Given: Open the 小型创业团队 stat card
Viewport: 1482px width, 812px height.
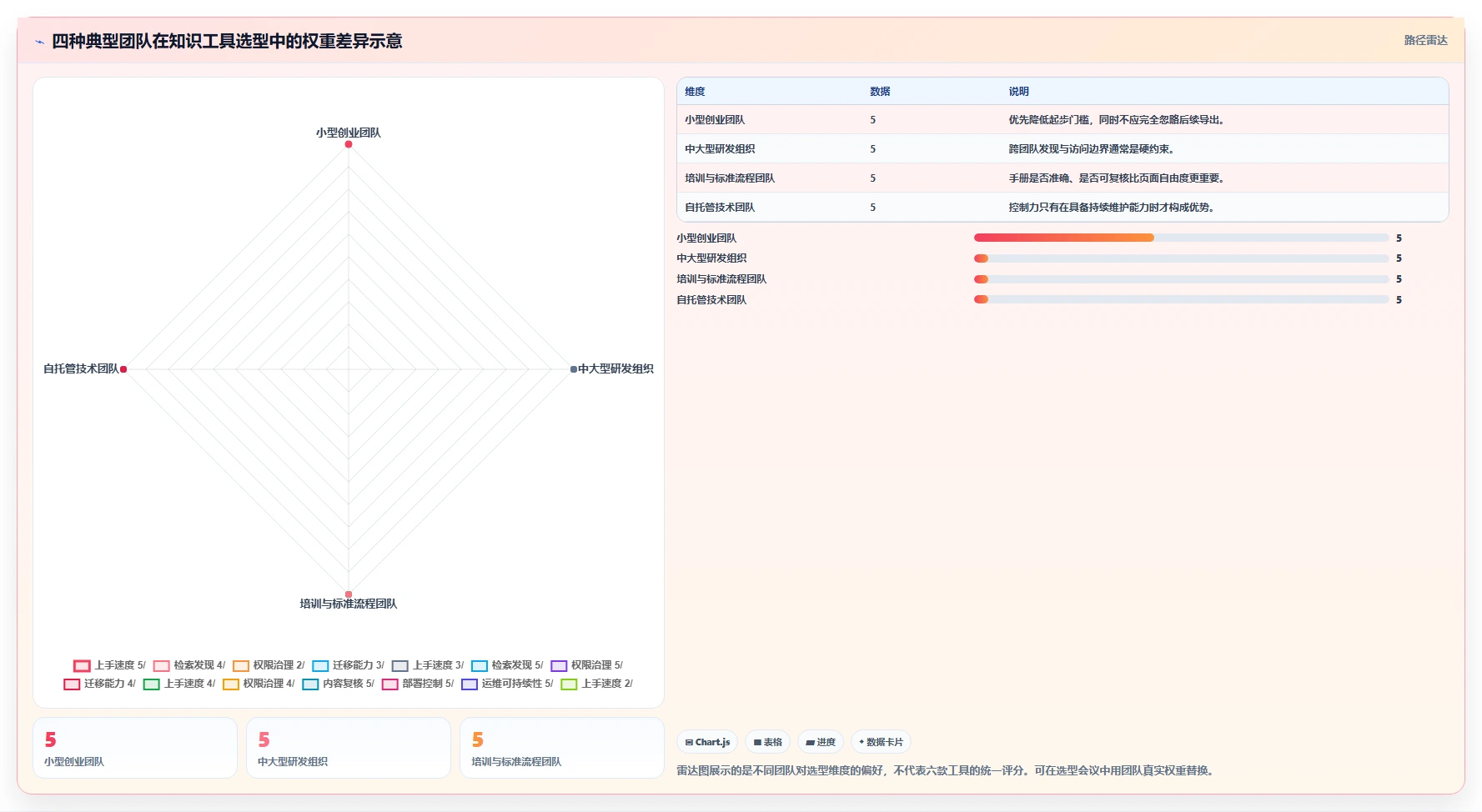Looking at the screenshot, I should pyautogui.click(x=135, y=748).
